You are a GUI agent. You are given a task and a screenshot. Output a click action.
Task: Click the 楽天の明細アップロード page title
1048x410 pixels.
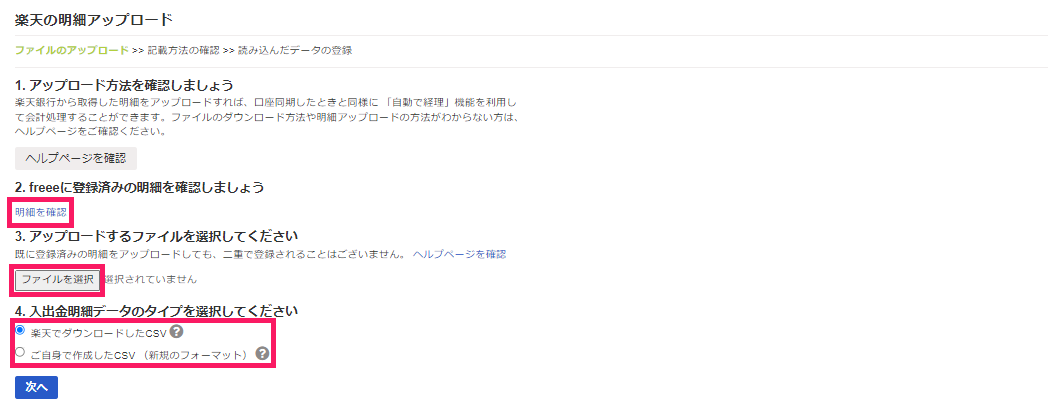pyautogui.click(x=94, y=19)
